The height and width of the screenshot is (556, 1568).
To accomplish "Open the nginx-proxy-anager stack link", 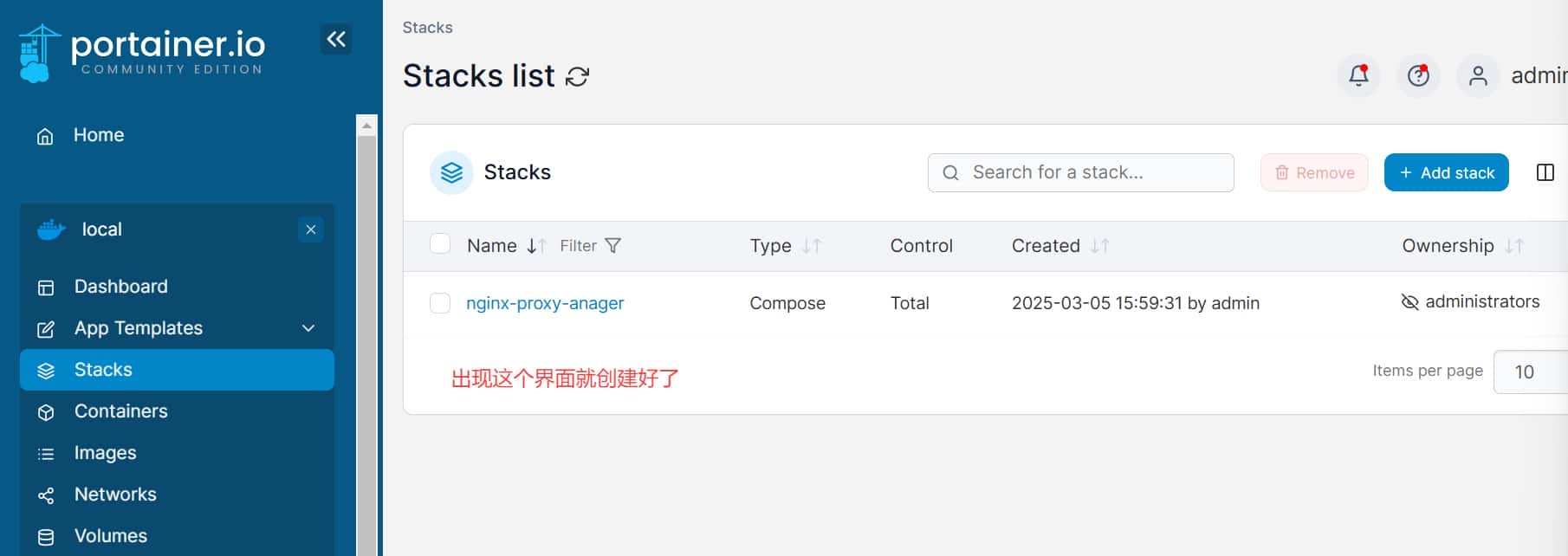I will (545, 303).
